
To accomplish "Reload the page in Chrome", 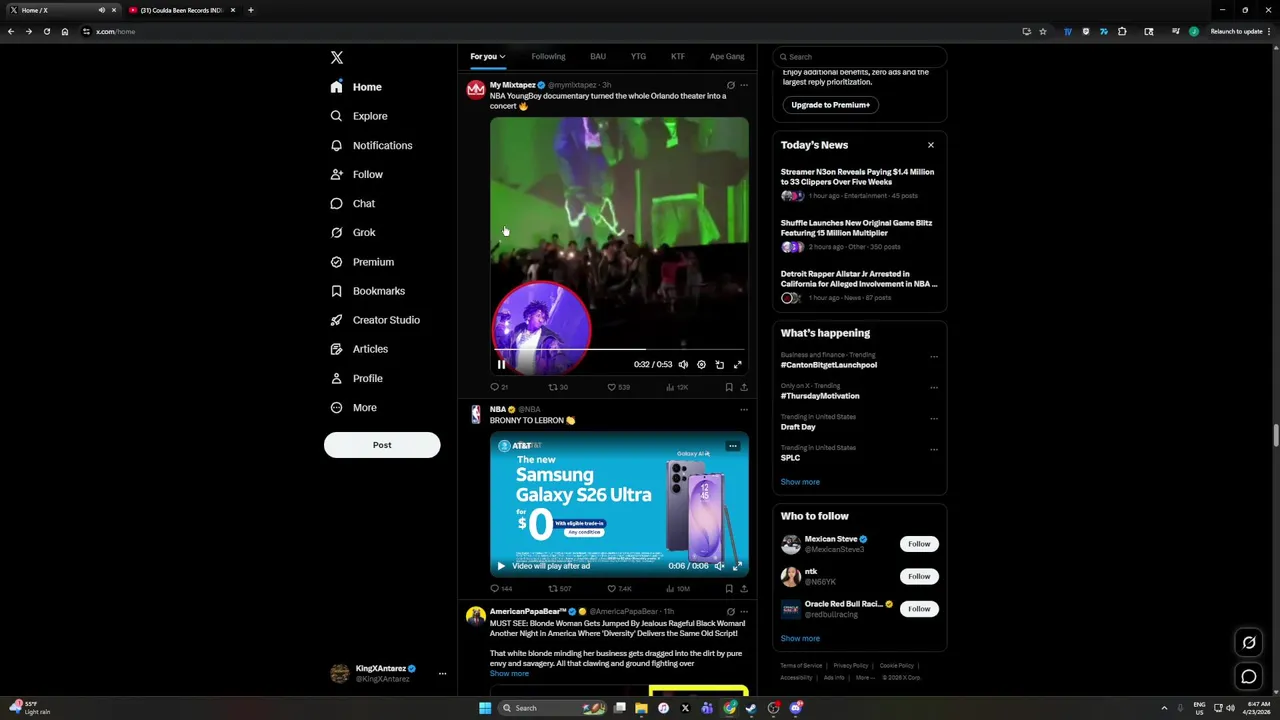I will pyautogui.click(x=46, y=31).
